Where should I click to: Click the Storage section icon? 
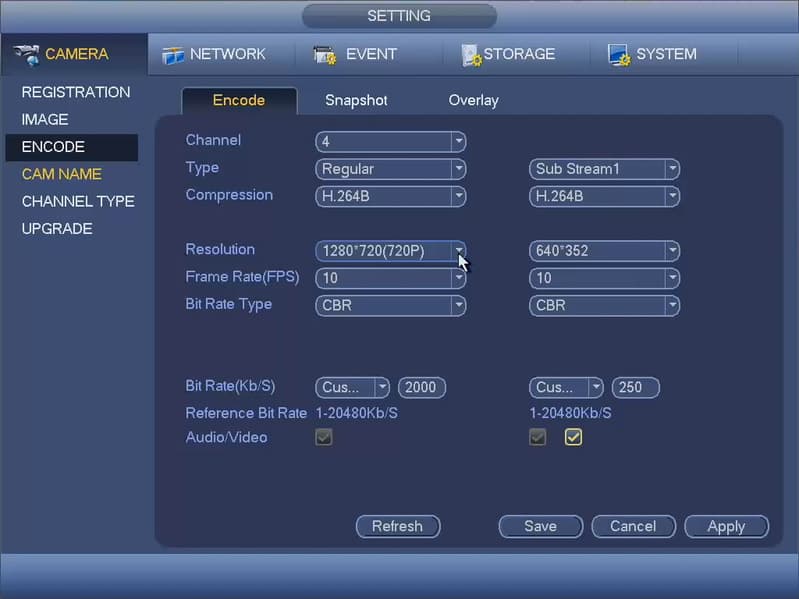pos(471,55)
